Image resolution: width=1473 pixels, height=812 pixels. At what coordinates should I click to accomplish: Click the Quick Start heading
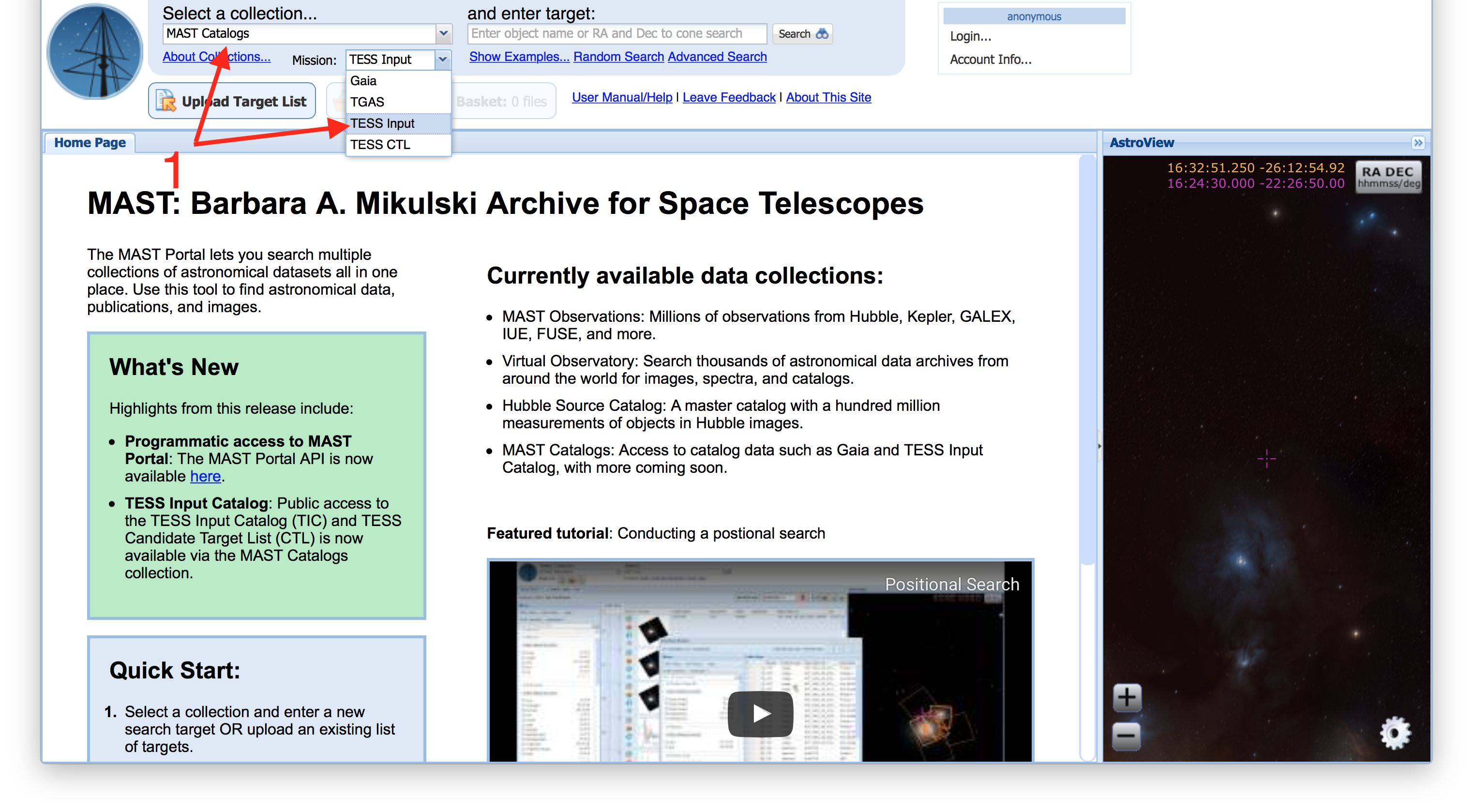point(174,670)
